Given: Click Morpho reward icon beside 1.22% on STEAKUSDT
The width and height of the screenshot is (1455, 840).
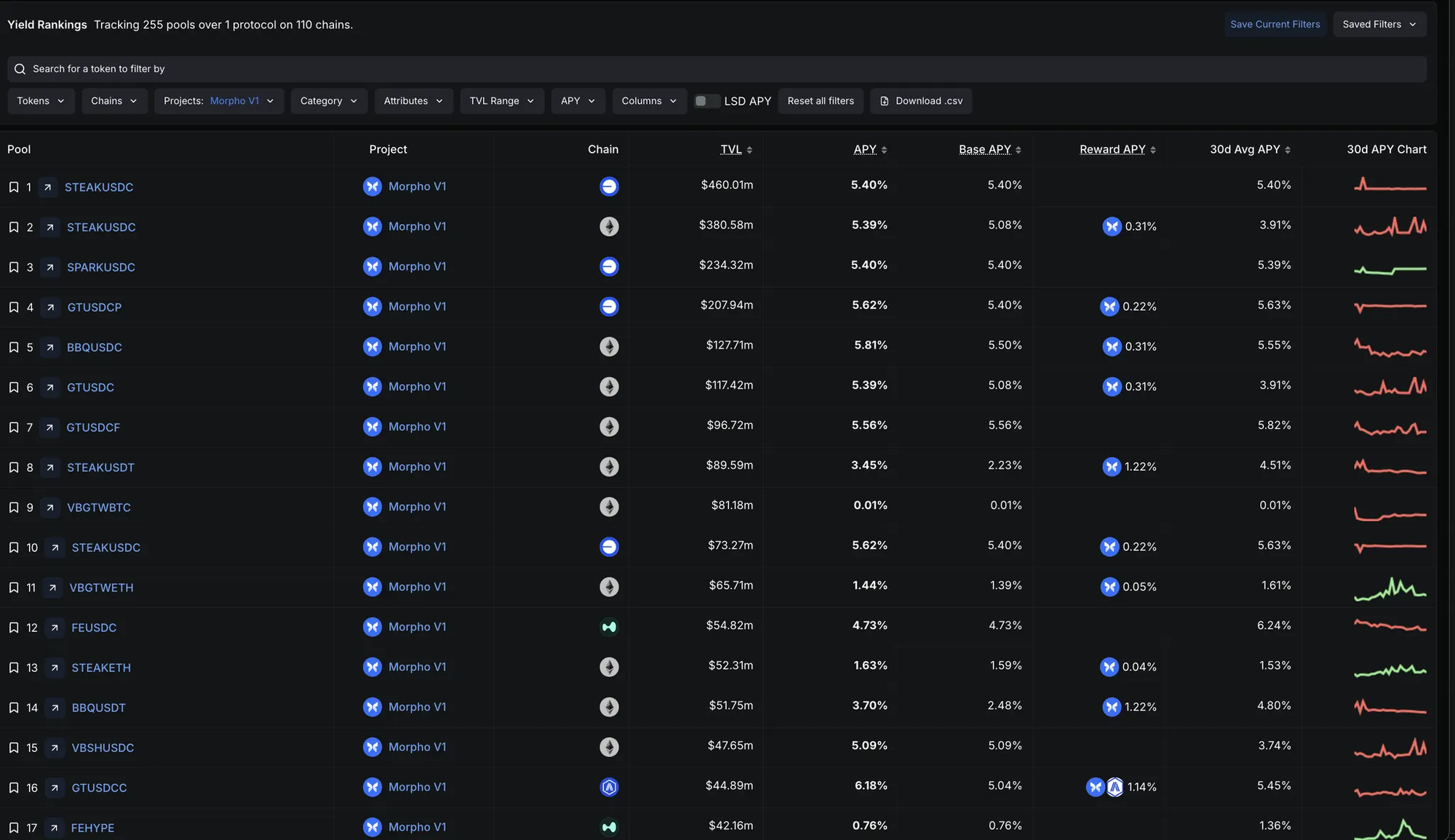Looking at the screenshot, I should click(1112, 467).
